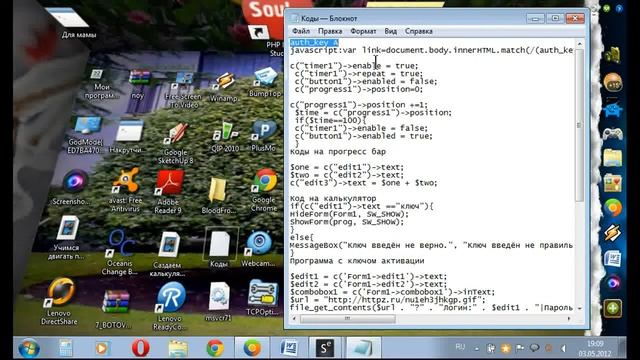Switch to the Se application taskbar button
This screenshot has height=360, width=640.
point(324,348)
